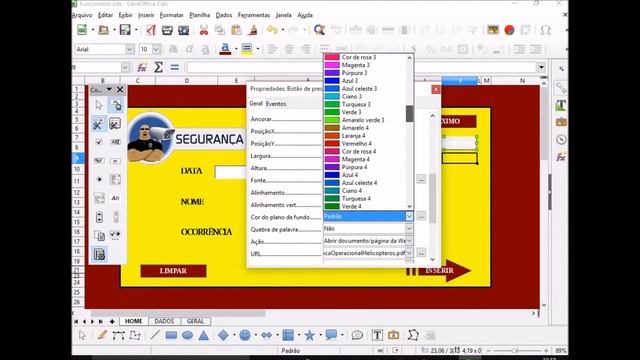The width and height of the screenshot is (640, 360).
Task: Click the Fonte ellipsis button
Action: 421,179
